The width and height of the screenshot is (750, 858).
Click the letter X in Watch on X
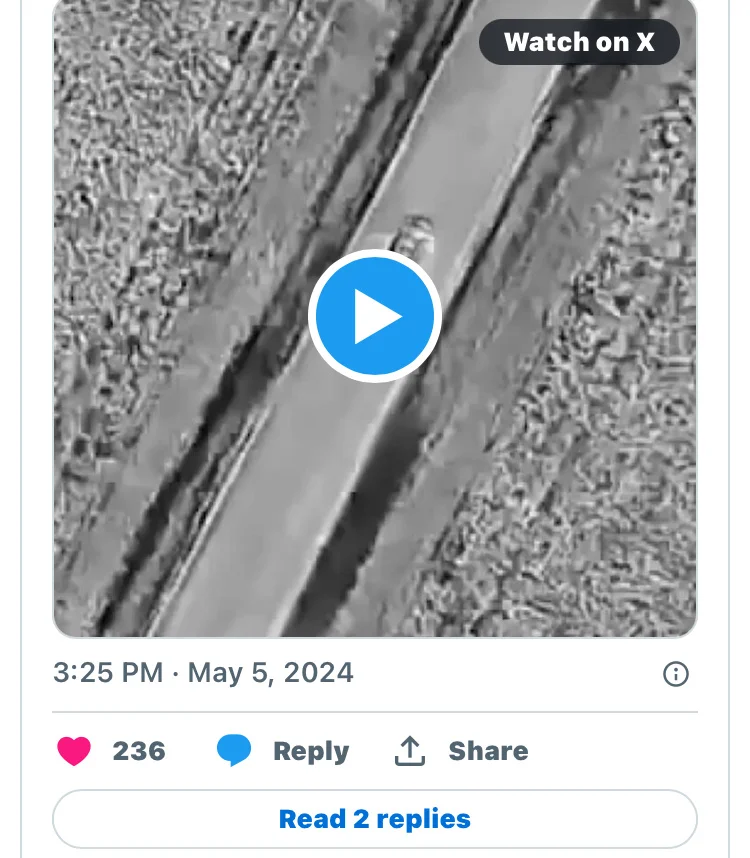click(x=645, y=42)
